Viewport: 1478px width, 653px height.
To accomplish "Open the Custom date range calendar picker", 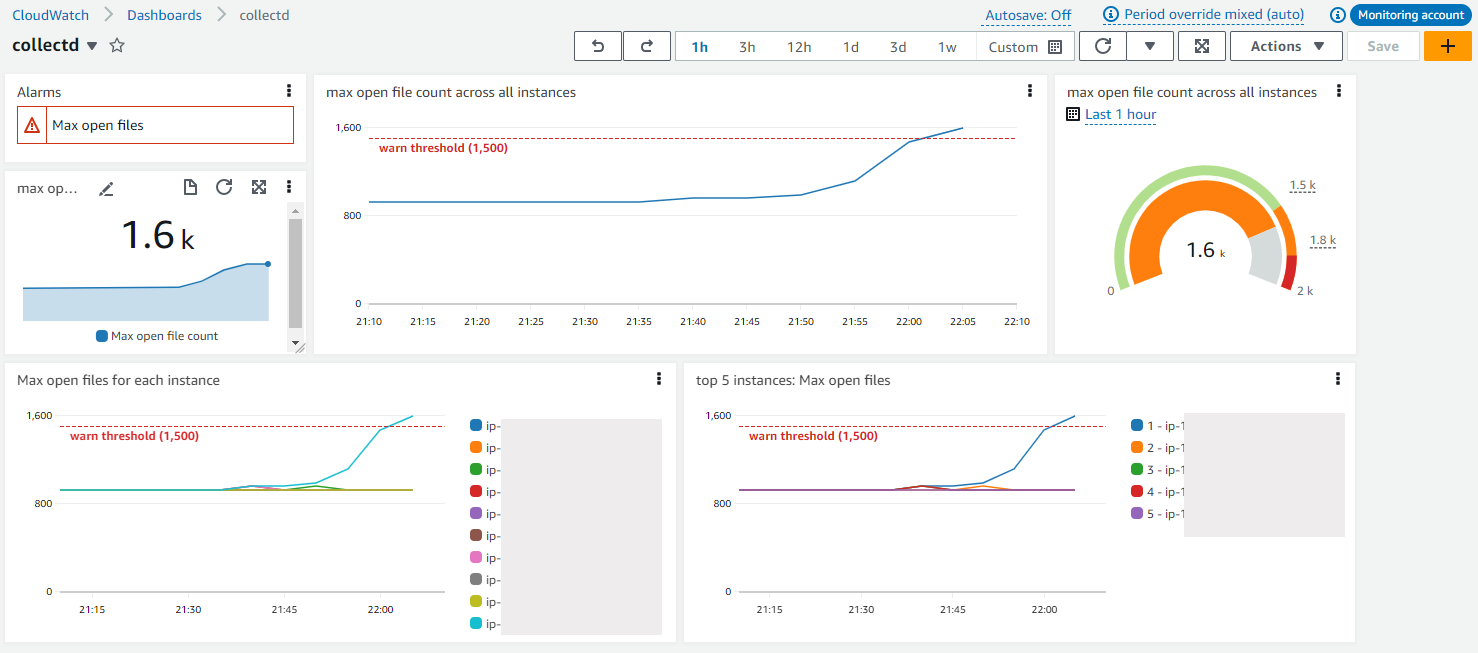I will [x=1055, y=45].
